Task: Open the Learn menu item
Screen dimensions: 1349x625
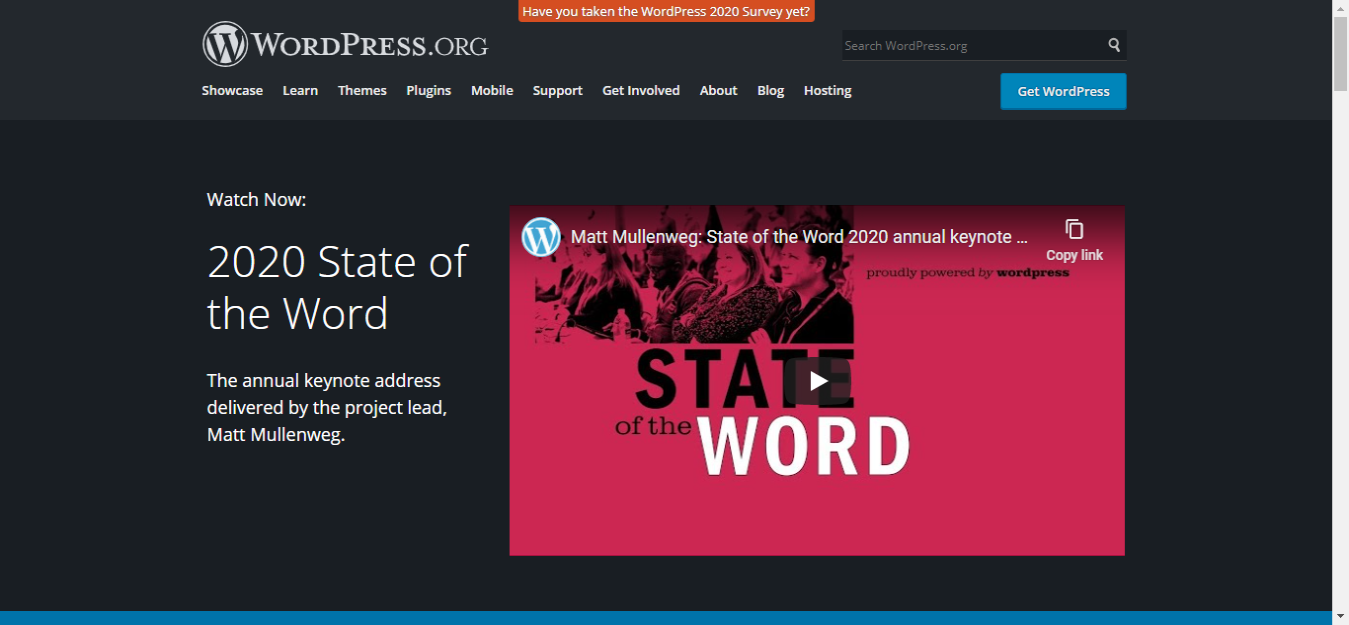Action: [x=300, y=90]
